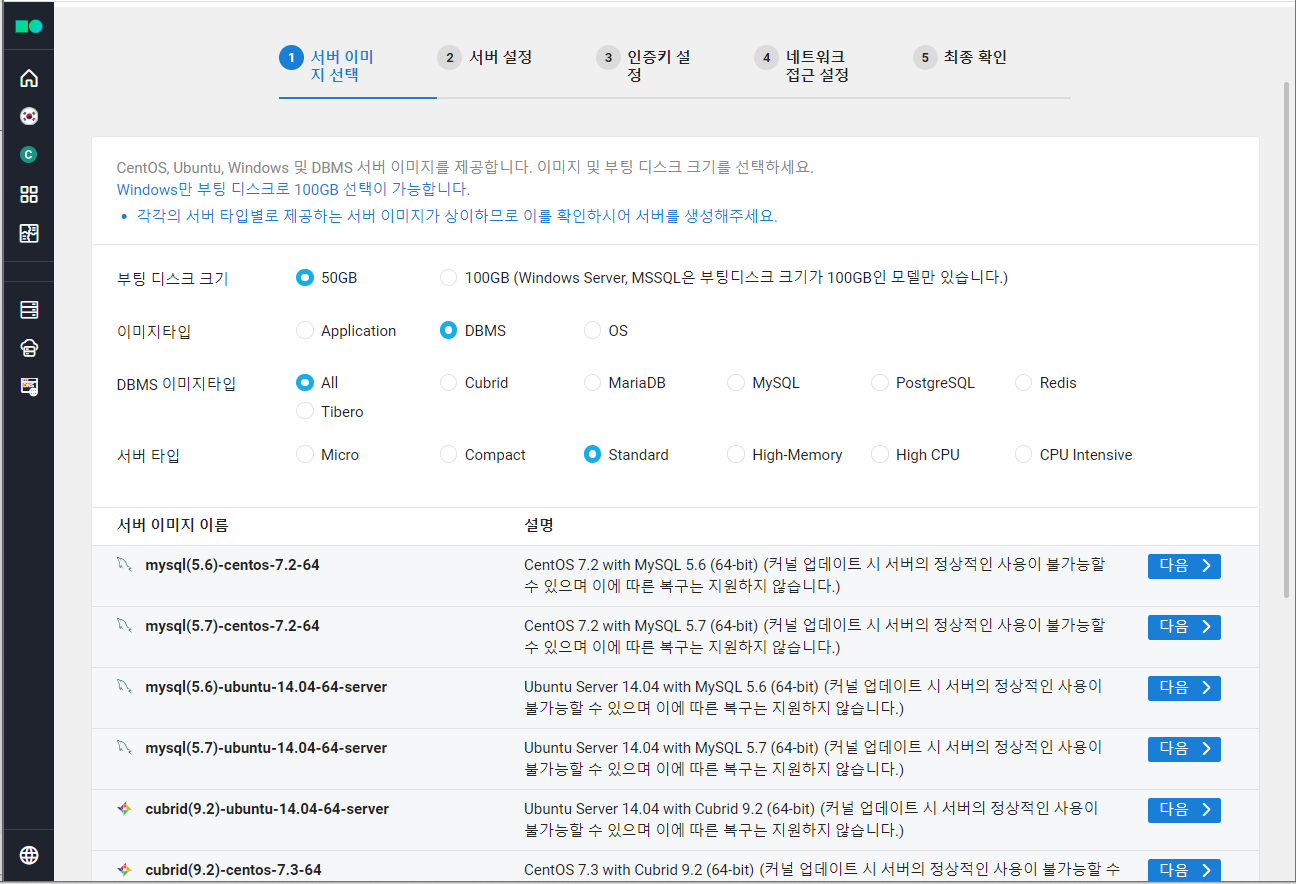Open the sidebar icon below the cloud server
Viewport: 1296px width, 884px height.
click(29, 386)
